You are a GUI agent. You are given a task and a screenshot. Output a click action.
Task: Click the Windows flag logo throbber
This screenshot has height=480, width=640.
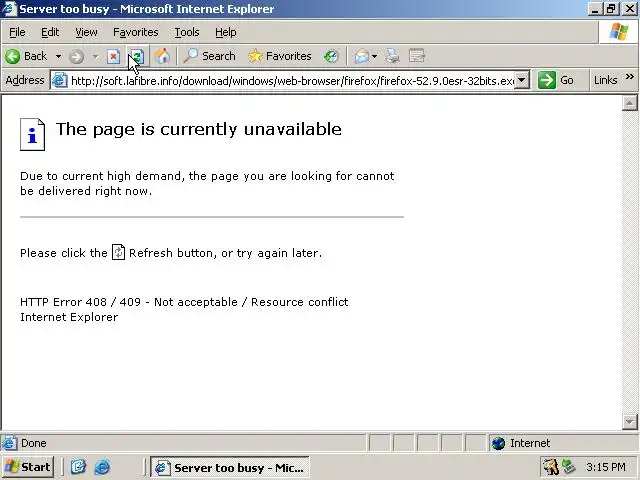coord(618,32)
